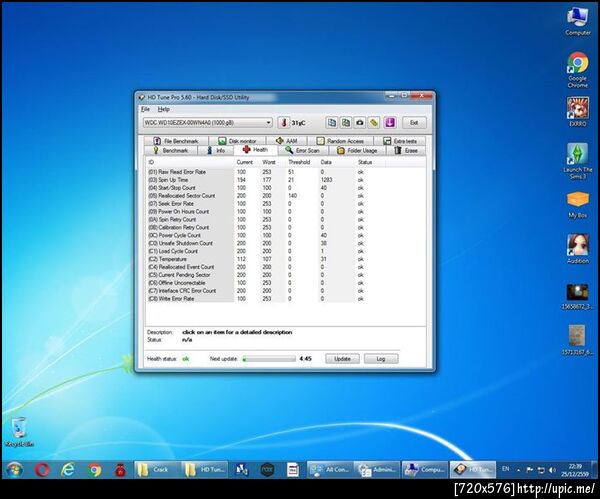Click the Status column header
600x499 pixels.
[x=365, y=162]
